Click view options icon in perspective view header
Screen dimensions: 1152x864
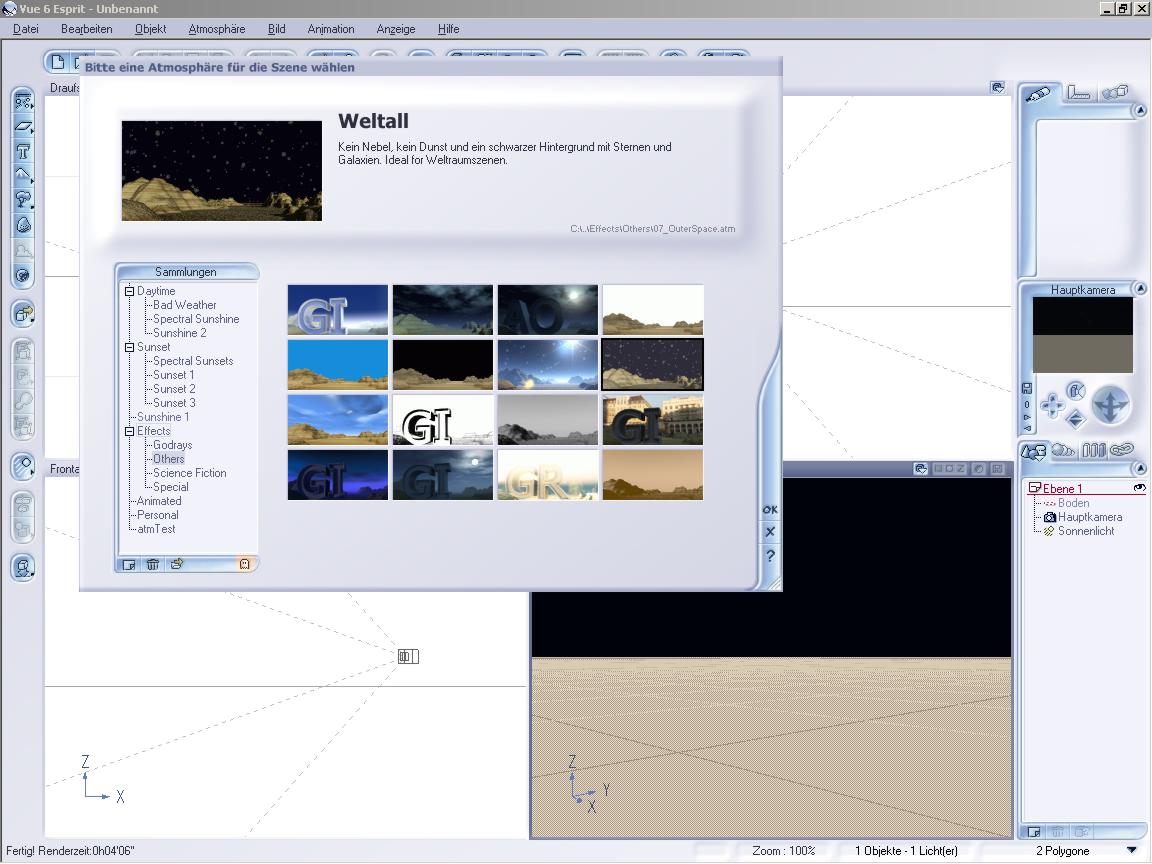click(x=921, y=469)
